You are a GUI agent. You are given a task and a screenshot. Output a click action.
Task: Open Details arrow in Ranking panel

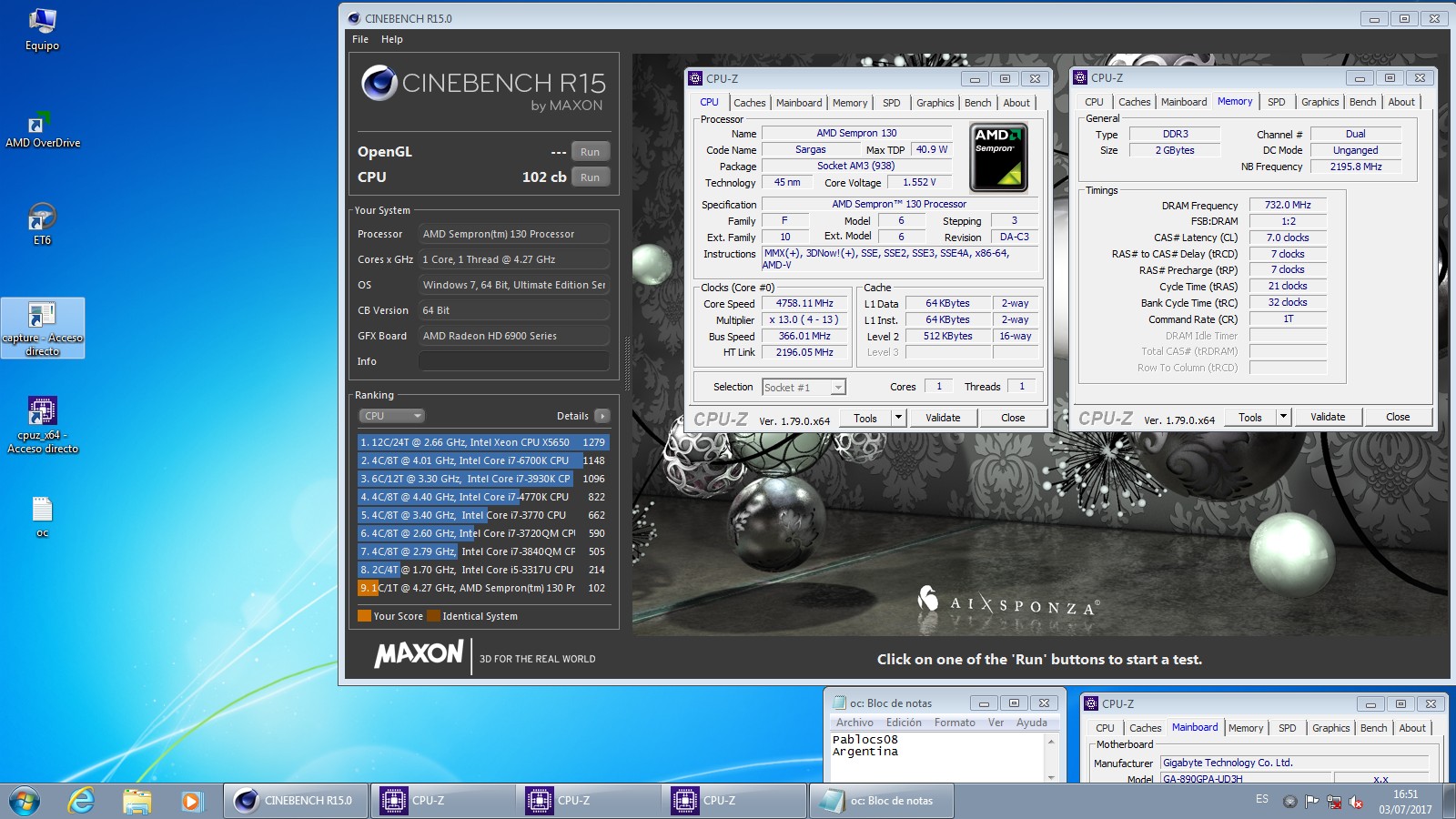point(602,416)
